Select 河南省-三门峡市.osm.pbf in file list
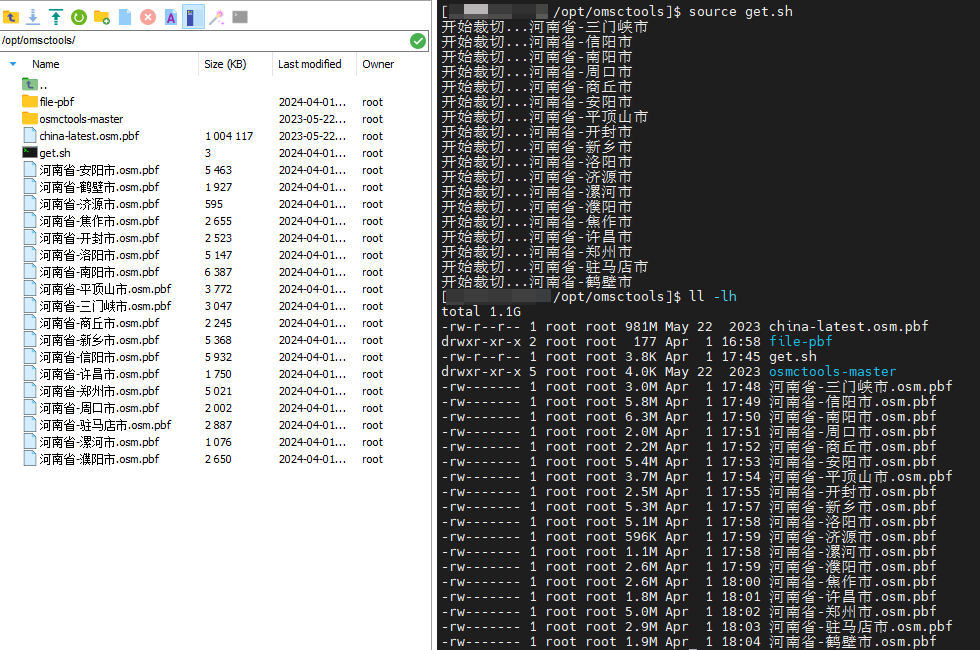Viewport: 980px width, 650px height. point(105,306)
